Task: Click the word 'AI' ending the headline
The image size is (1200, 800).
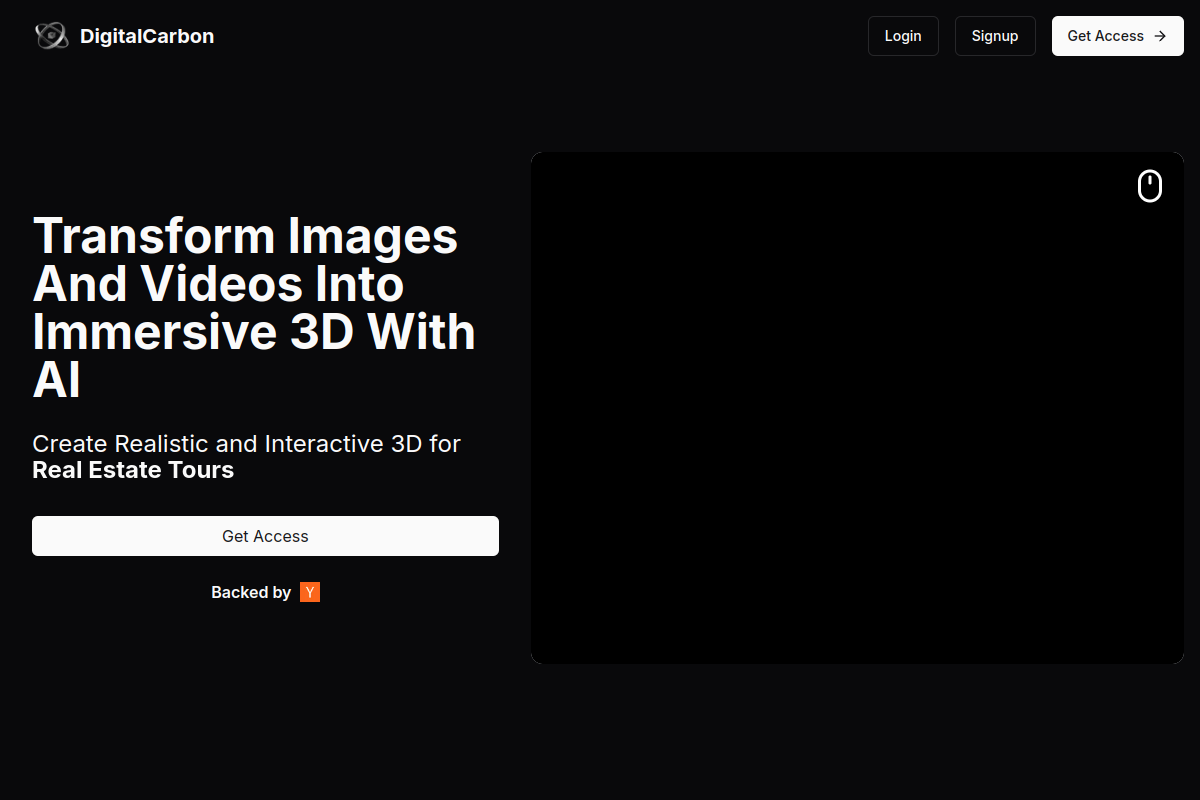Action: coord(56,380)
